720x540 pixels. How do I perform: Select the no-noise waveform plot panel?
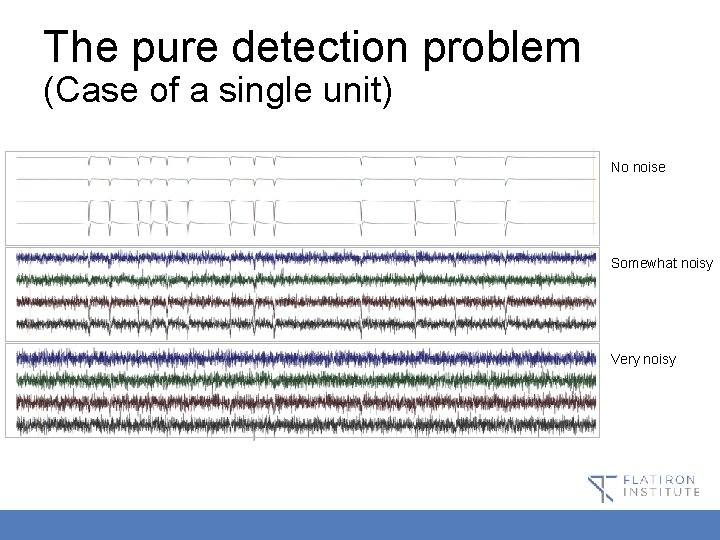(302, 198)
